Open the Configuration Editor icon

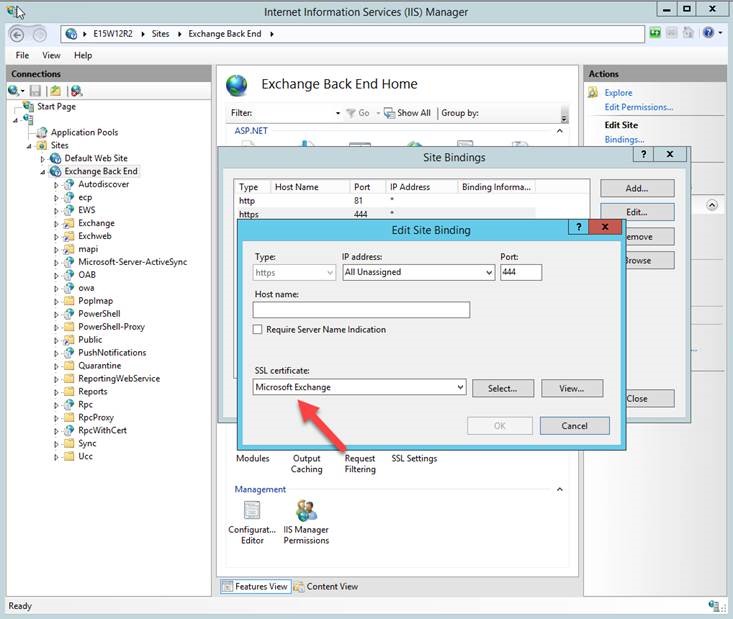[x=252, y=510]
